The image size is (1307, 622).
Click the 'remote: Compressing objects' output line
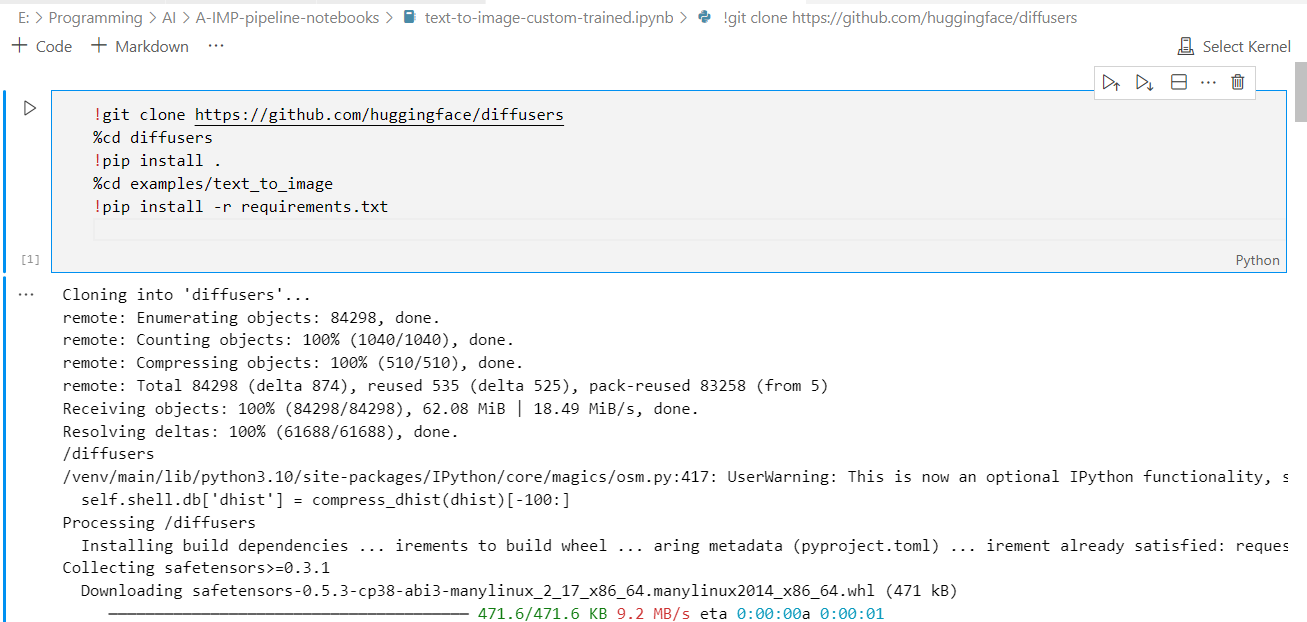[x=293, y=363]
